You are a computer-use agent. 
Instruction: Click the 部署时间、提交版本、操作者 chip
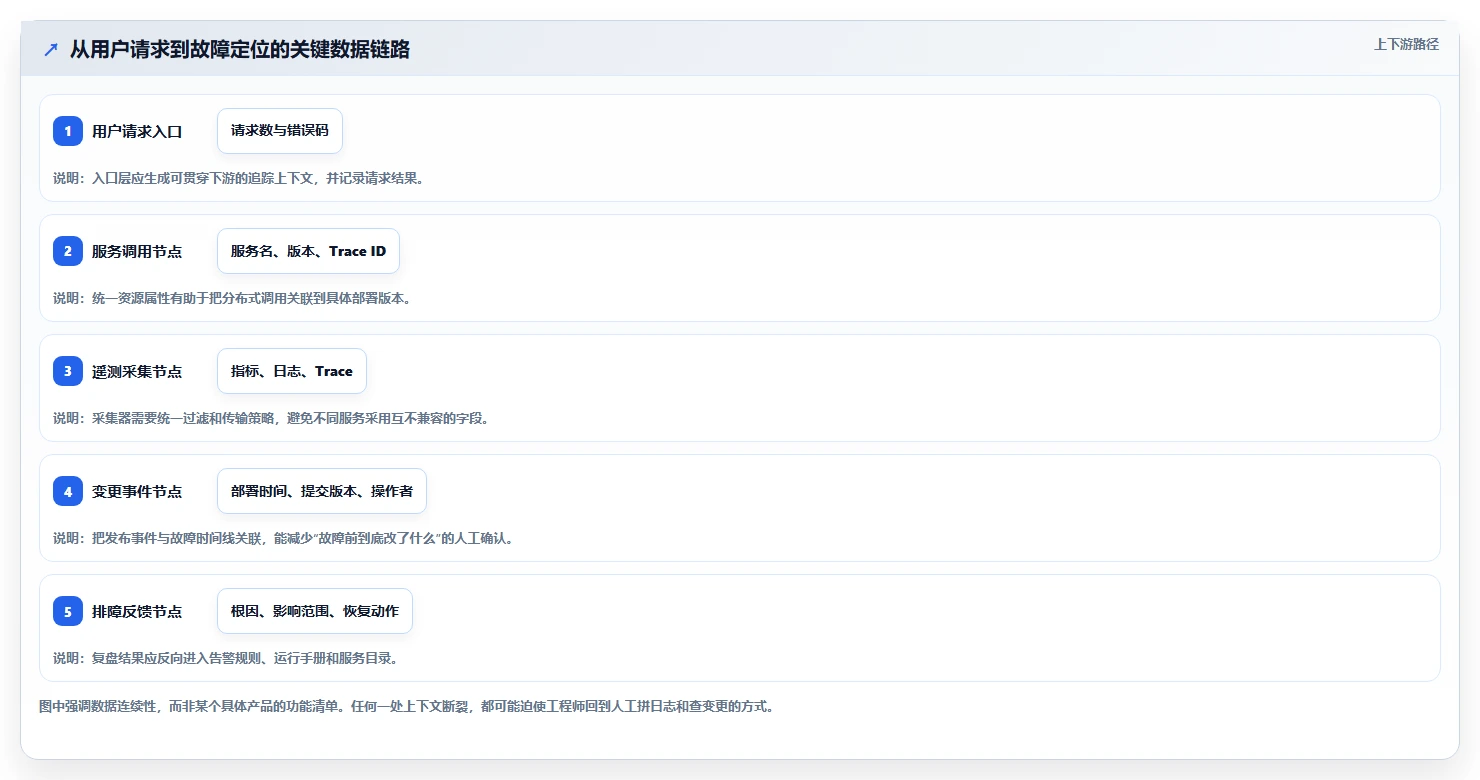(322, 491)
